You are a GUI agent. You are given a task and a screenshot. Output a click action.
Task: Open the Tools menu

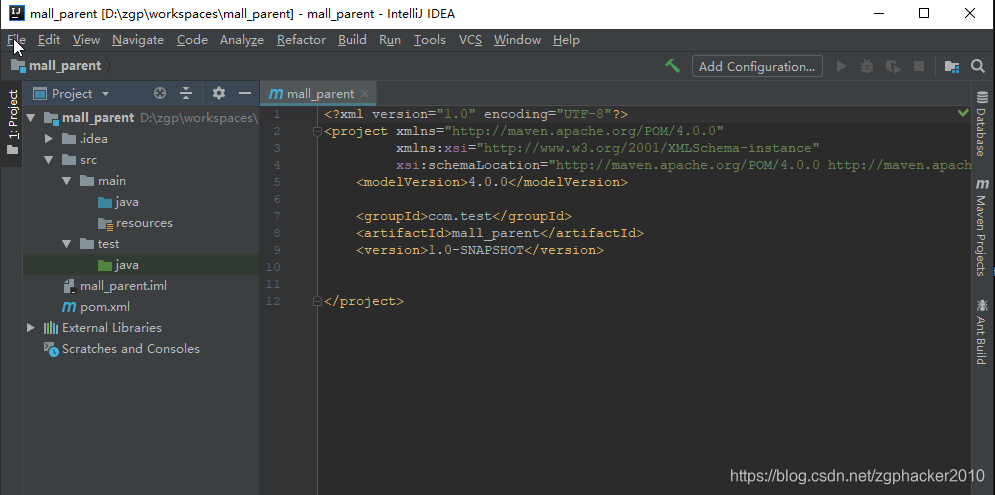(x=430, y=40)
